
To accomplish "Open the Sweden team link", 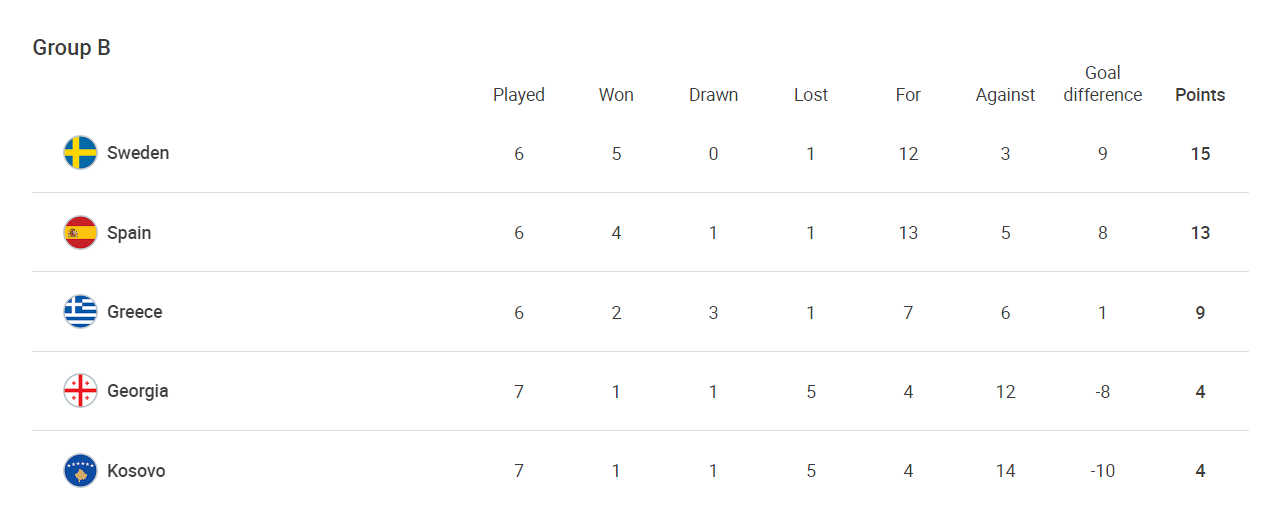I will click(x=138, y=153).
